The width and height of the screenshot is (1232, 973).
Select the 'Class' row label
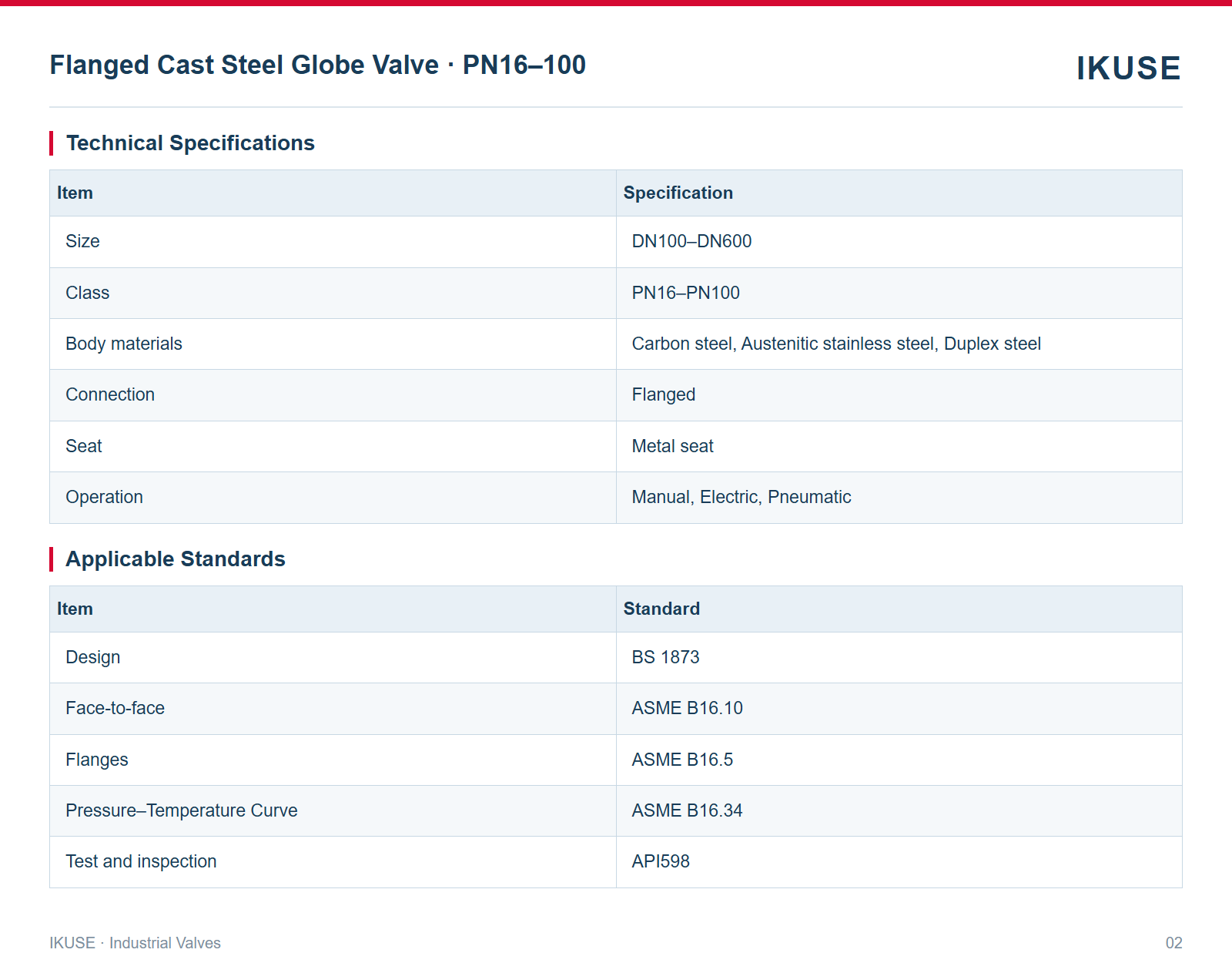tap(87, 293)
